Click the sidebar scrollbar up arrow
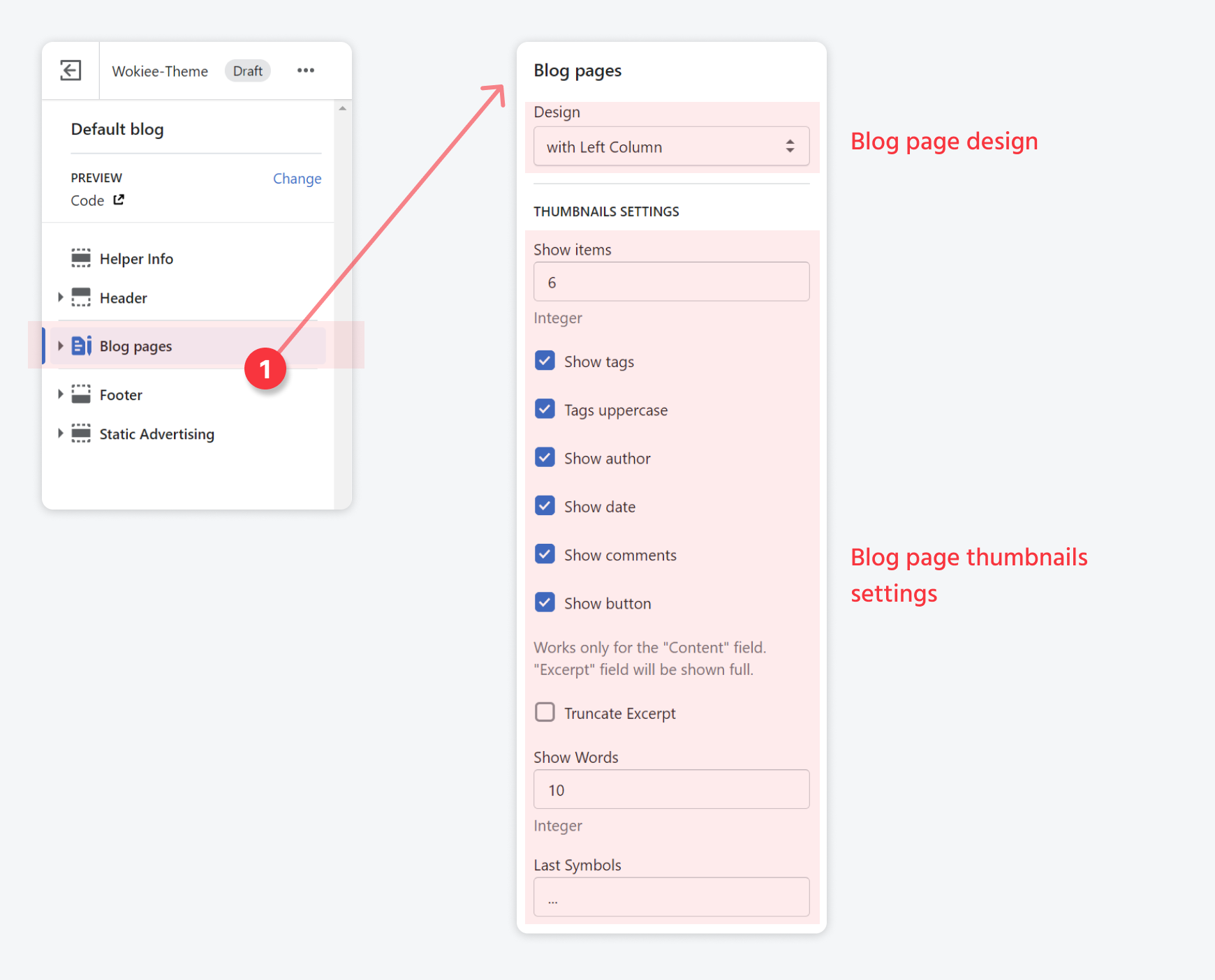This screenshot has width=1215, height=980. pyautogui.click(x=342, y=109)
